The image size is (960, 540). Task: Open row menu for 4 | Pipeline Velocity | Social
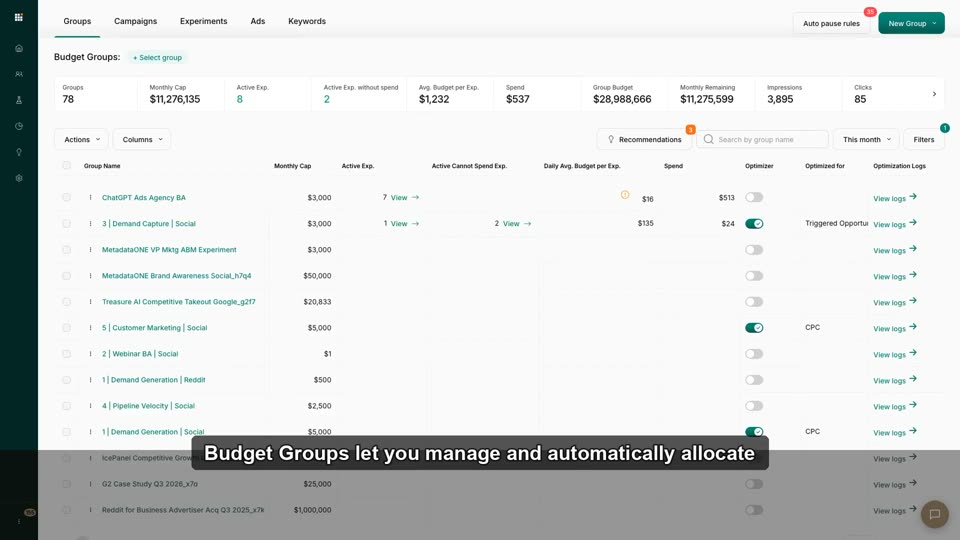pyautogui.click(x=90, y=406)
